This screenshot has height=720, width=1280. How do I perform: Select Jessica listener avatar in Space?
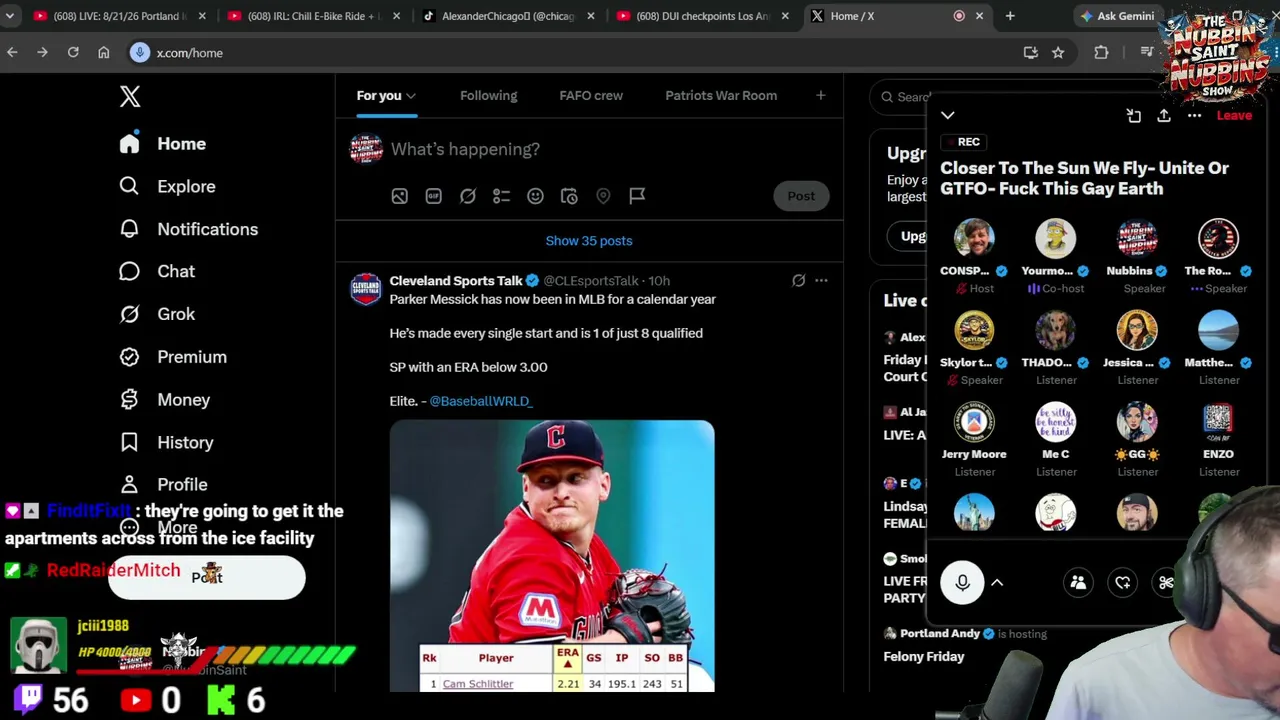tap(1137, 331)
